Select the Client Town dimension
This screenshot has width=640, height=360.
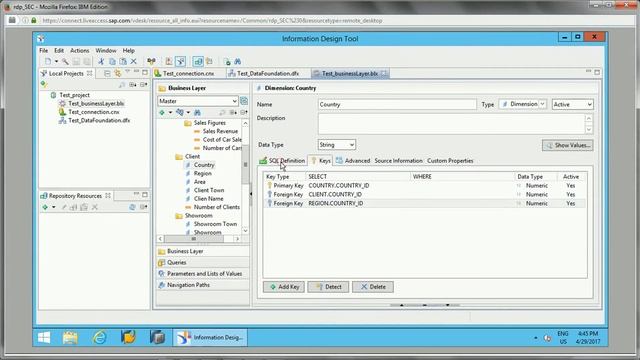point(209,190)
